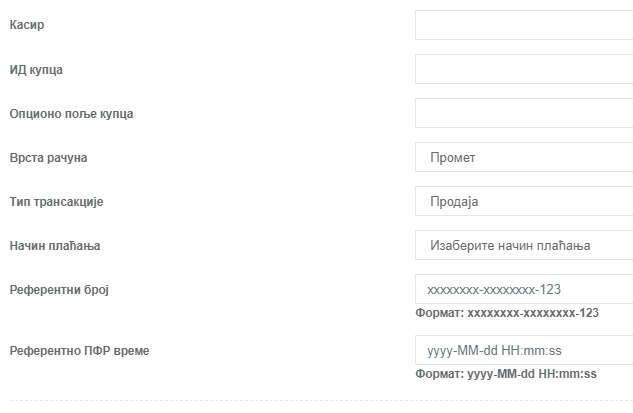633x413 pixels.
Task: Focus the Касир input field
Action: point(524,25)
